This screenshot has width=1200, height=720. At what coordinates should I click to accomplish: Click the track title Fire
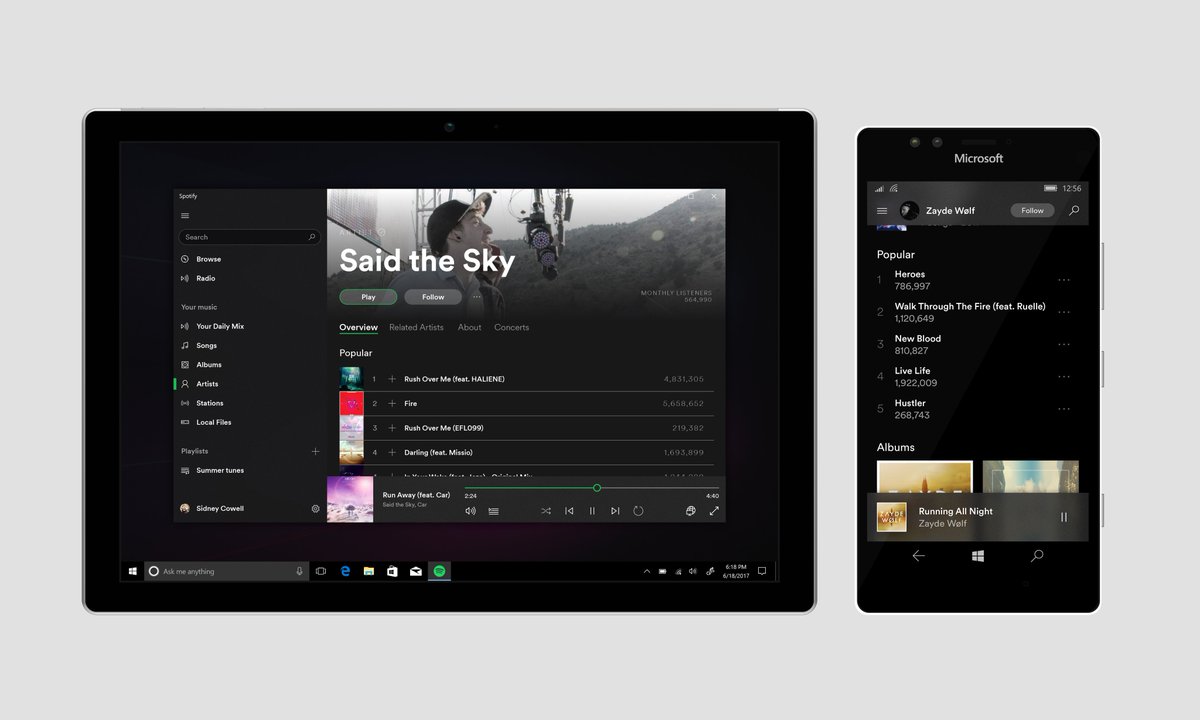pos(410,403)
